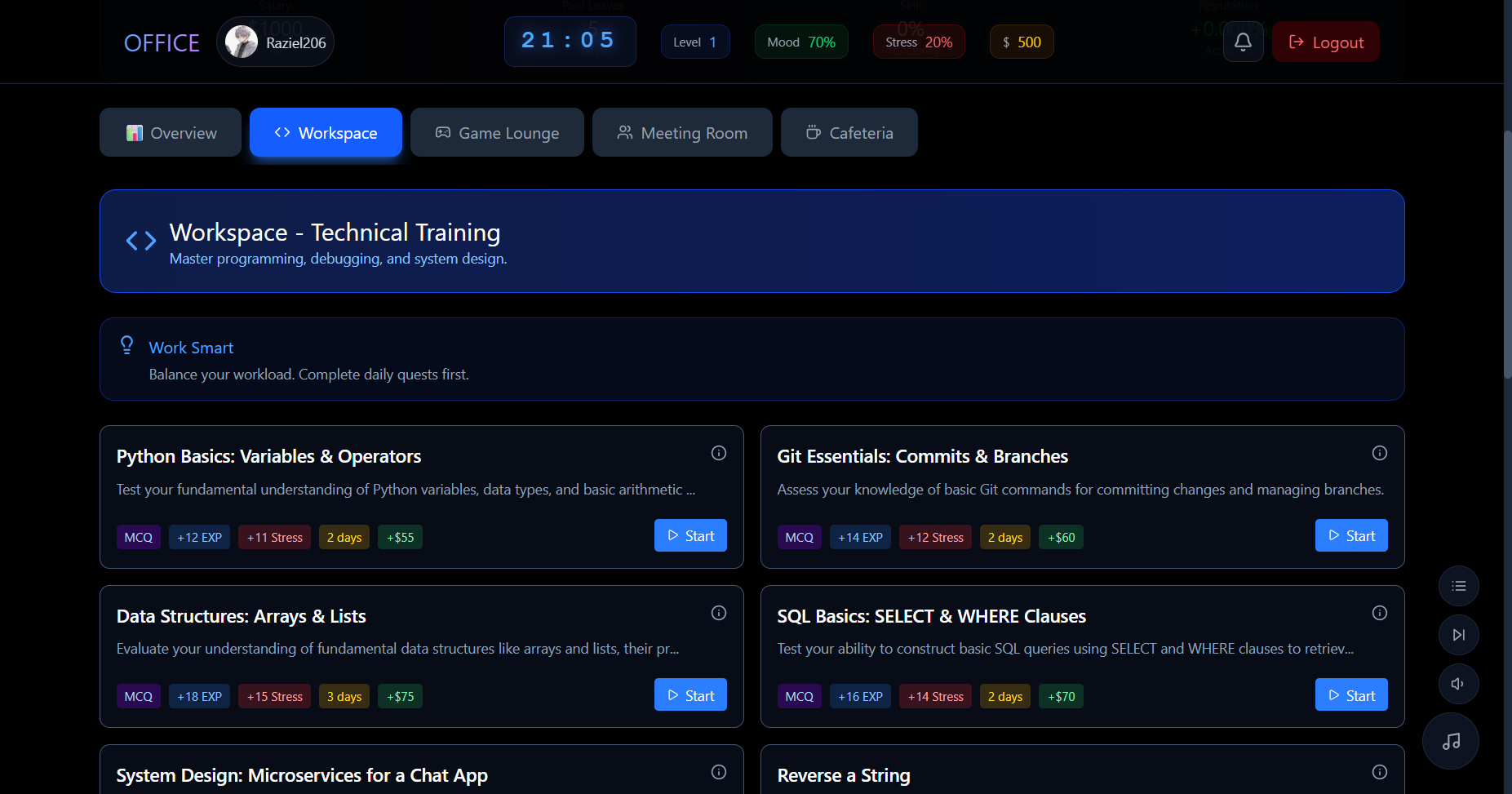Viewport: 1512px width, 794px height.
Task: Toggle the sound volume button
Action: pos(1459,684)
